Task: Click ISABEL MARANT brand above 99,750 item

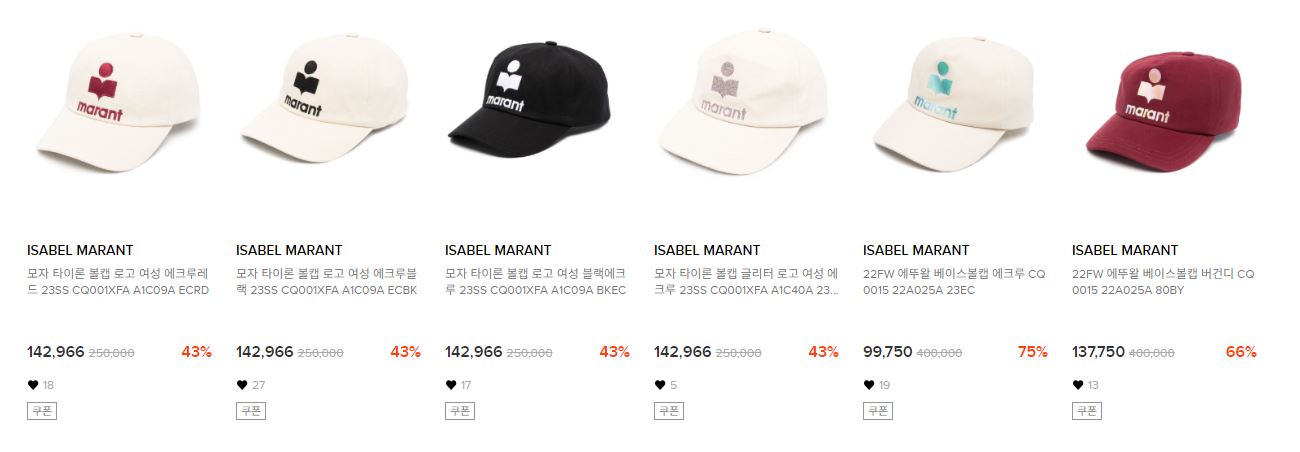Action: [916, 250]
